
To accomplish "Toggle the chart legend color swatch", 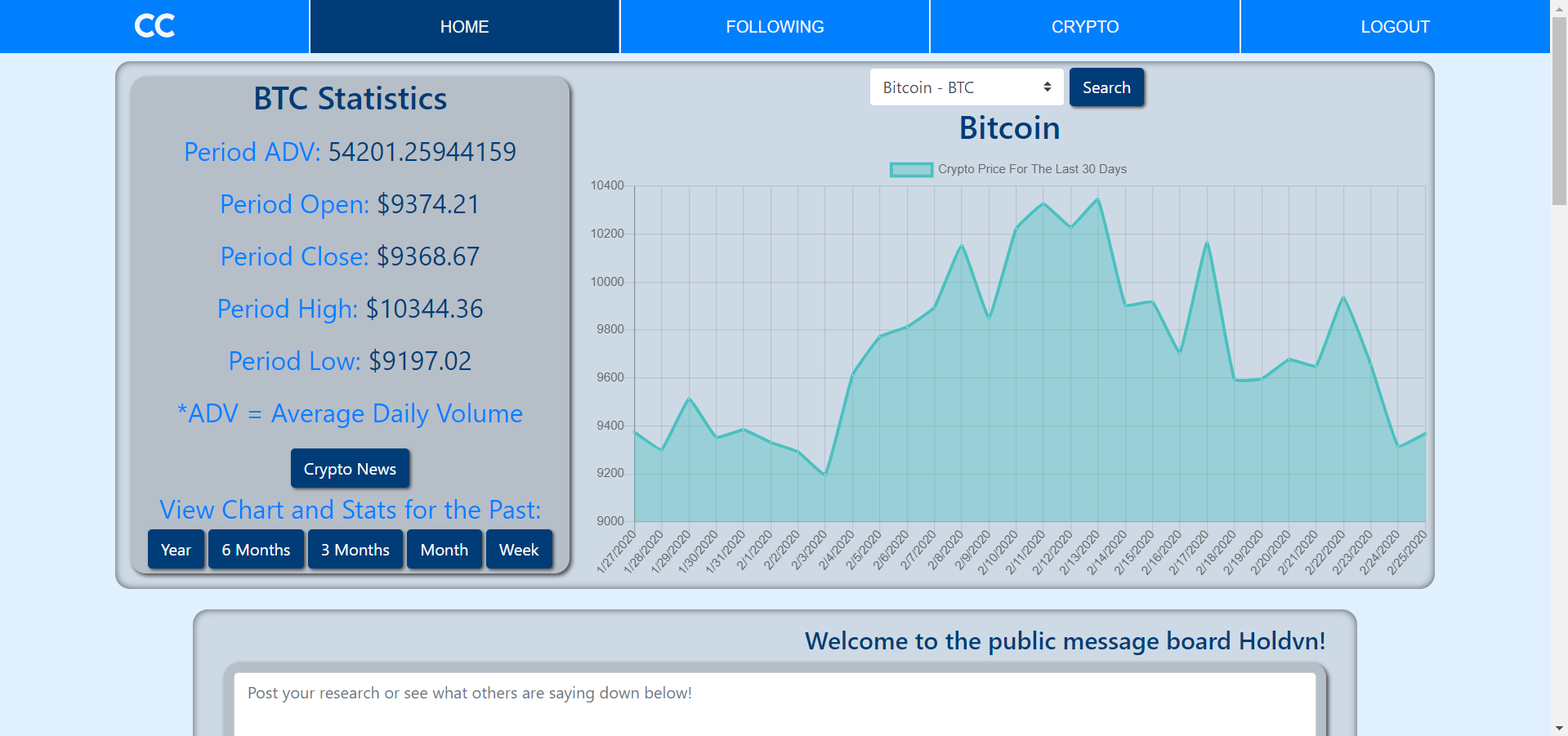I will pyautogui.click(x=911, y=169).
